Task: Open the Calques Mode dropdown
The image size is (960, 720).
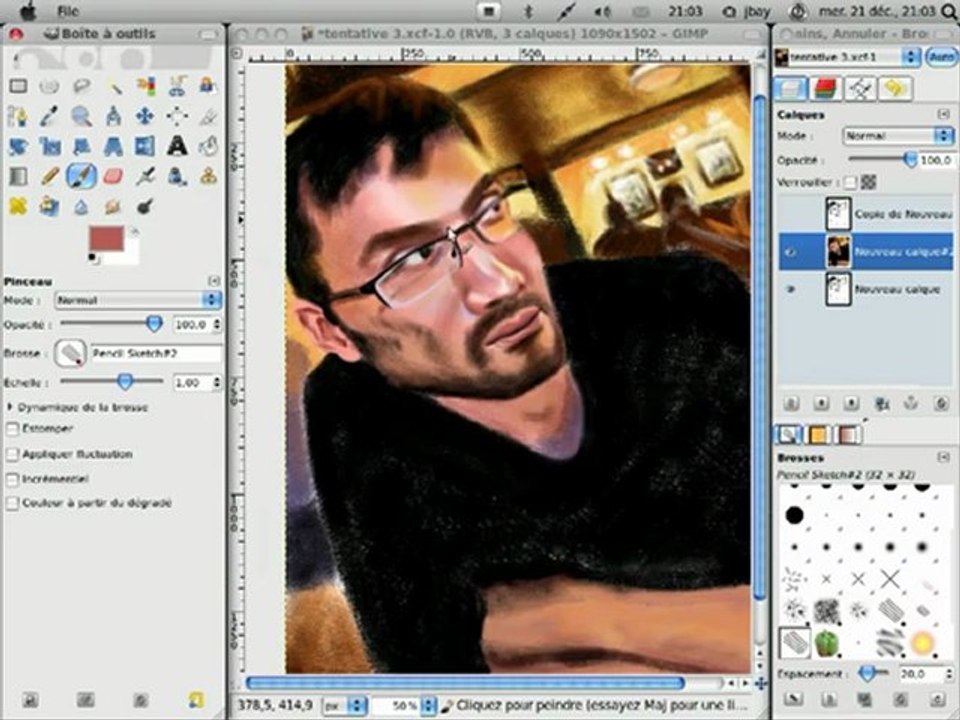Action: point(898,135)
